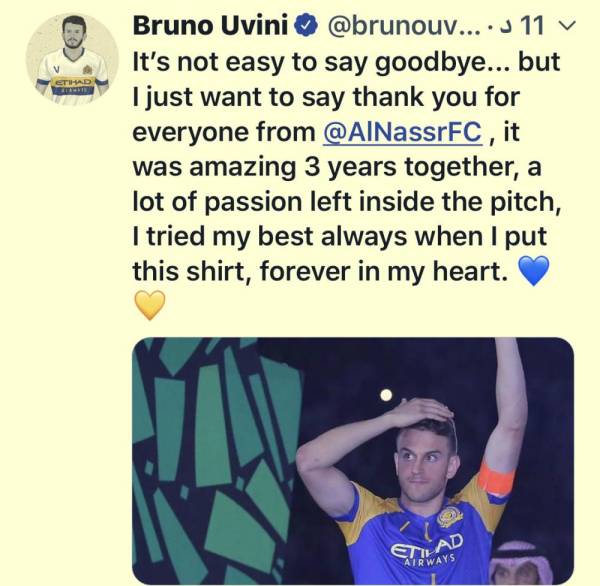Click the tweet timestamp 11 د

524,26
